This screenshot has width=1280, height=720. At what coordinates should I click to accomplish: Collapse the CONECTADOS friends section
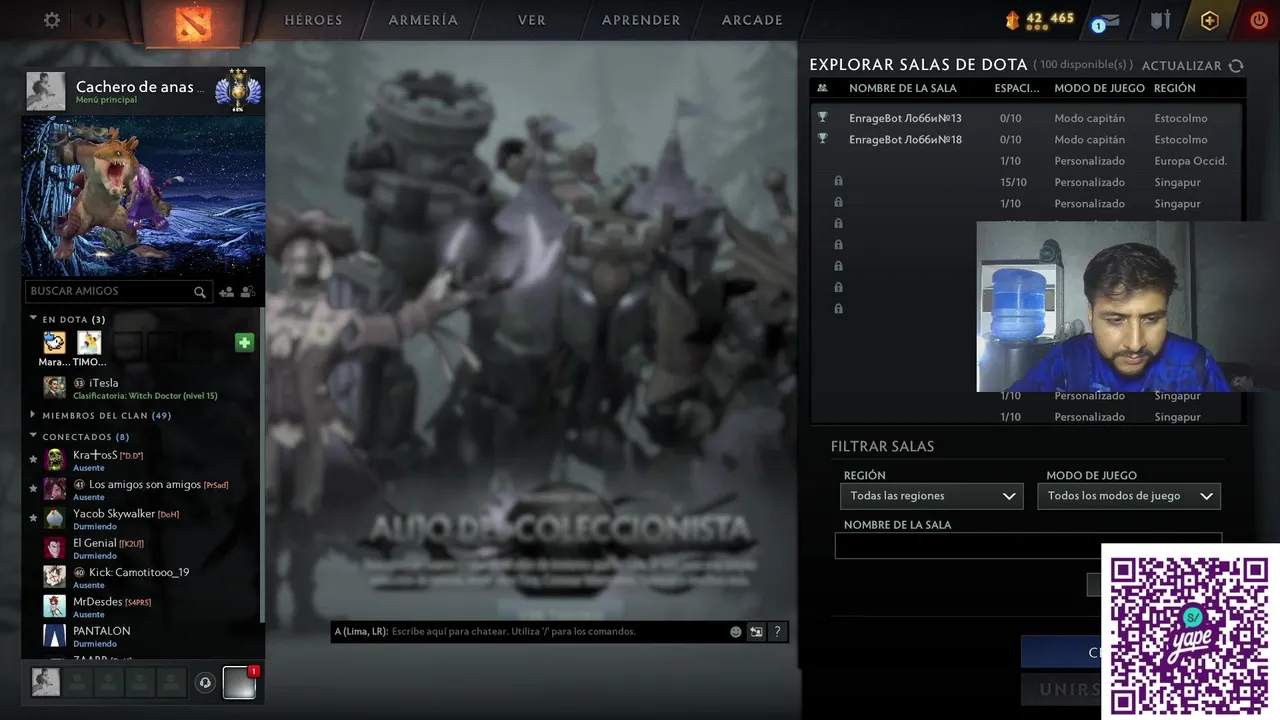pos(33,436)
